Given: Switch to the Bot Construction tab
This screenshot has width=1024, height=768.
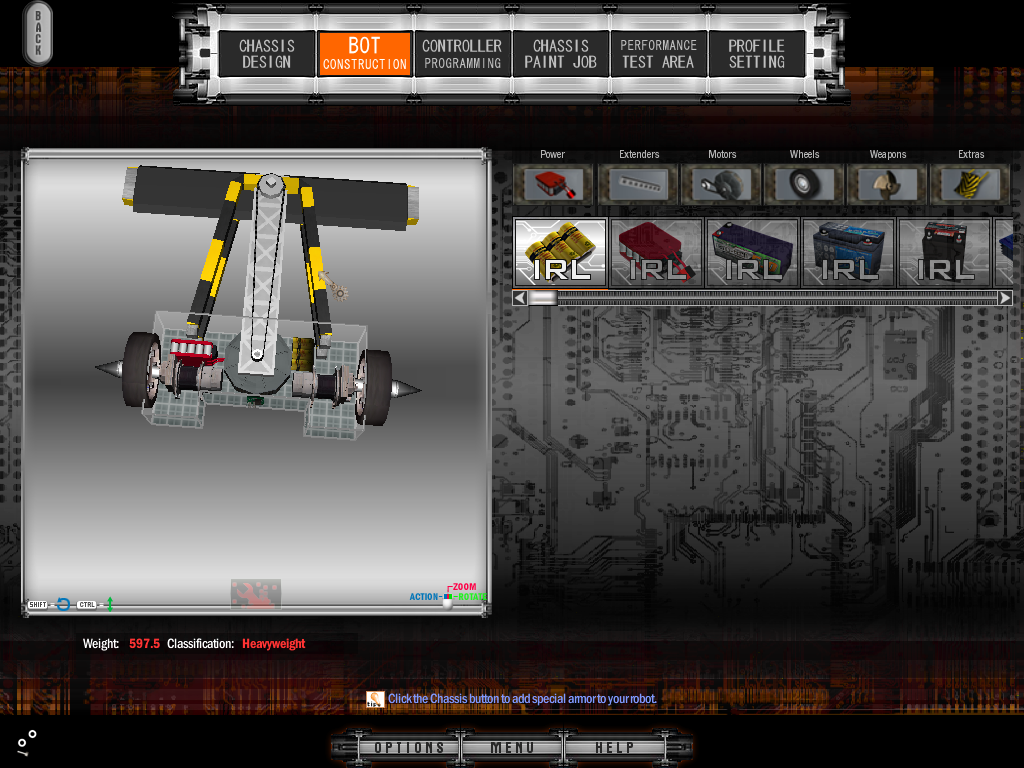Looking at the screenshot, I should [x=364, y=54].
